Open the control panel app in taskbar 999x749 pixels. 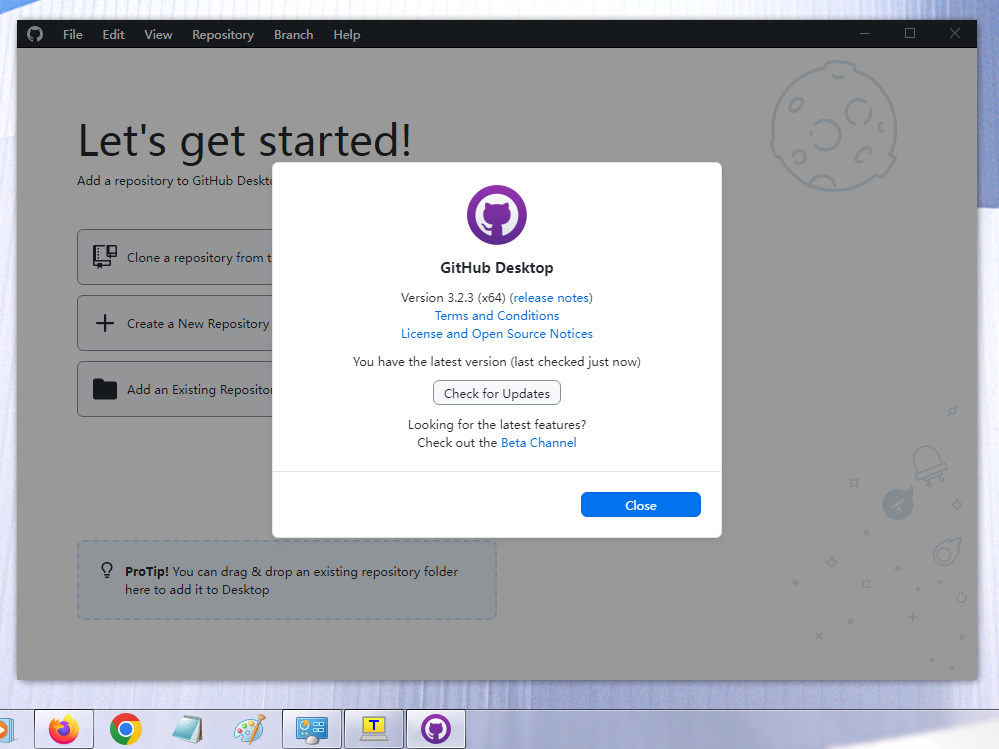coord(312,729)
